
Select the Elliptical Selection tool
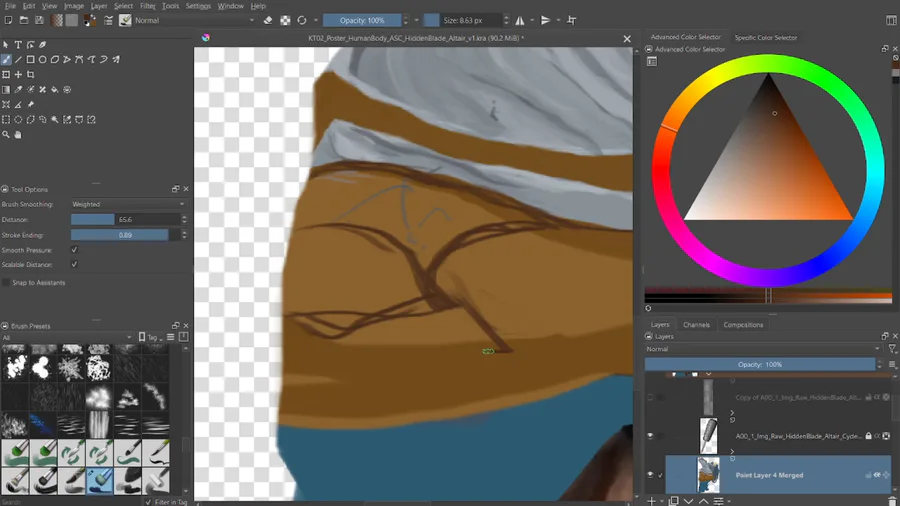18,120
